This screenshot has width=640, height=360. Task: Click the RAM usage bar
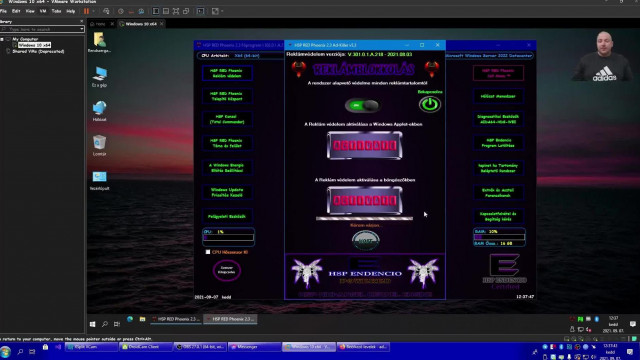click(499, 237)
